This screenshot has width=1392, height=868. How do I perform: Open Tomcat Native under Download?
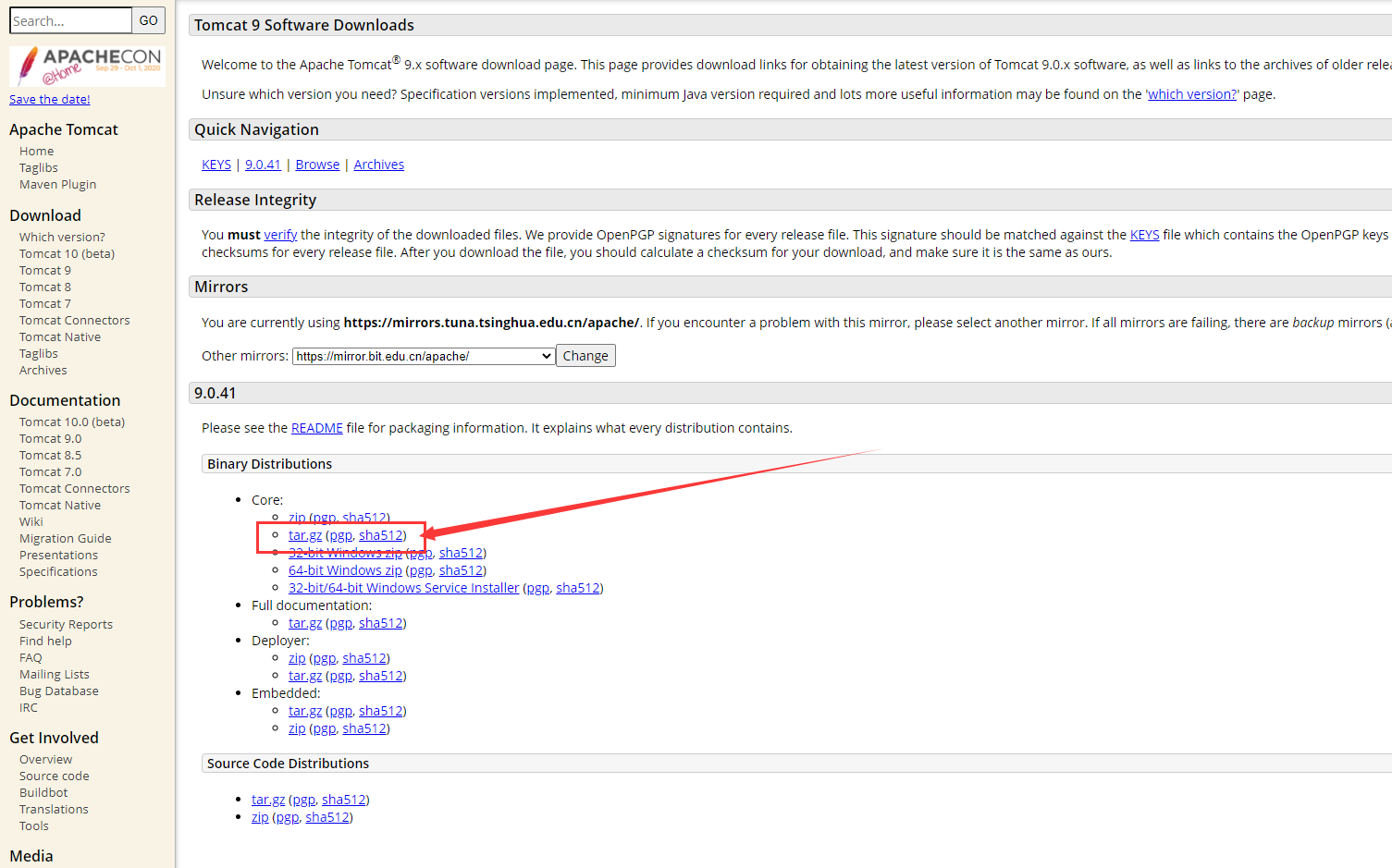(60, 336)
